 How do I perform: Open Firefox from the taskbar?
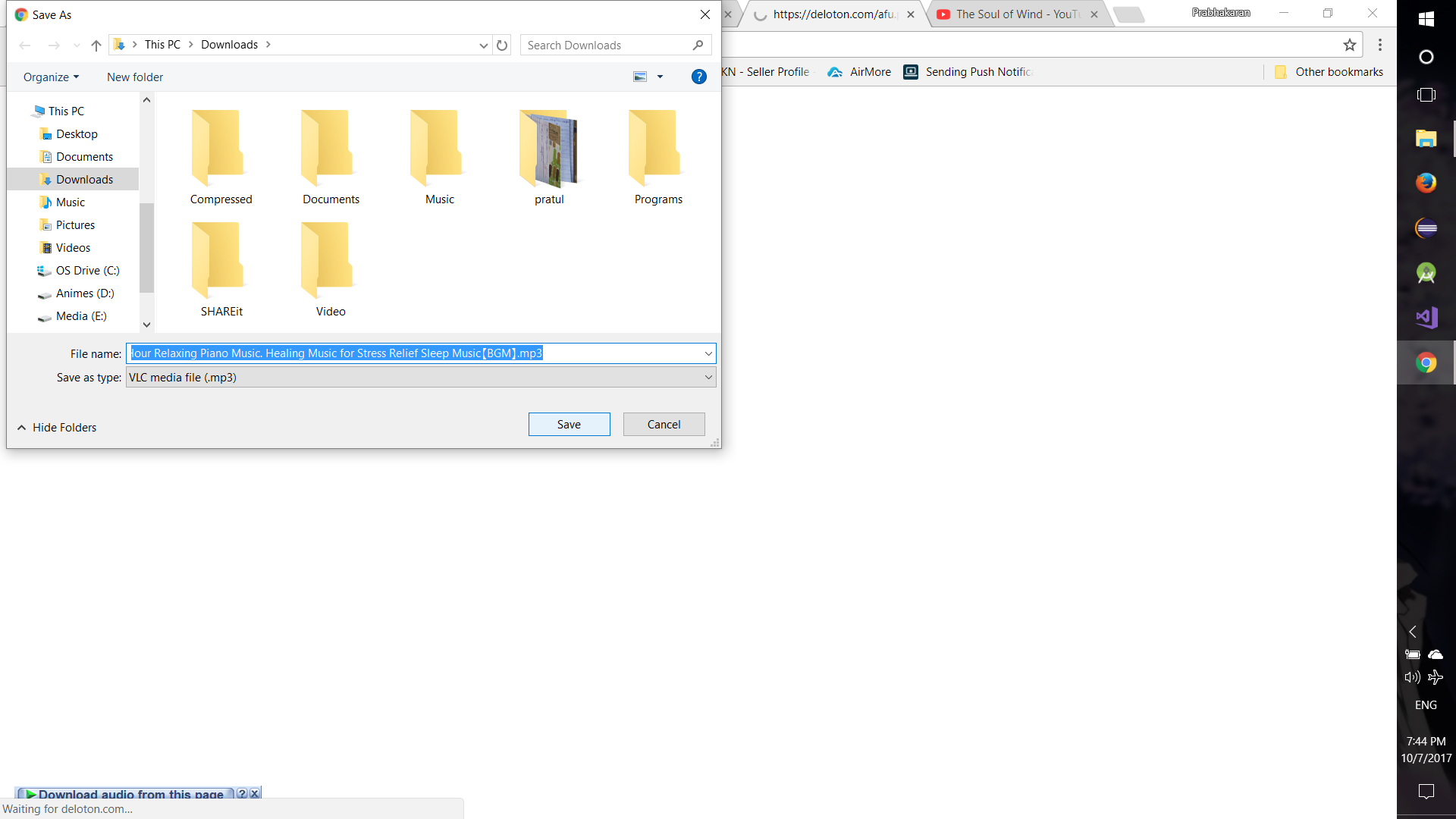1426,183
